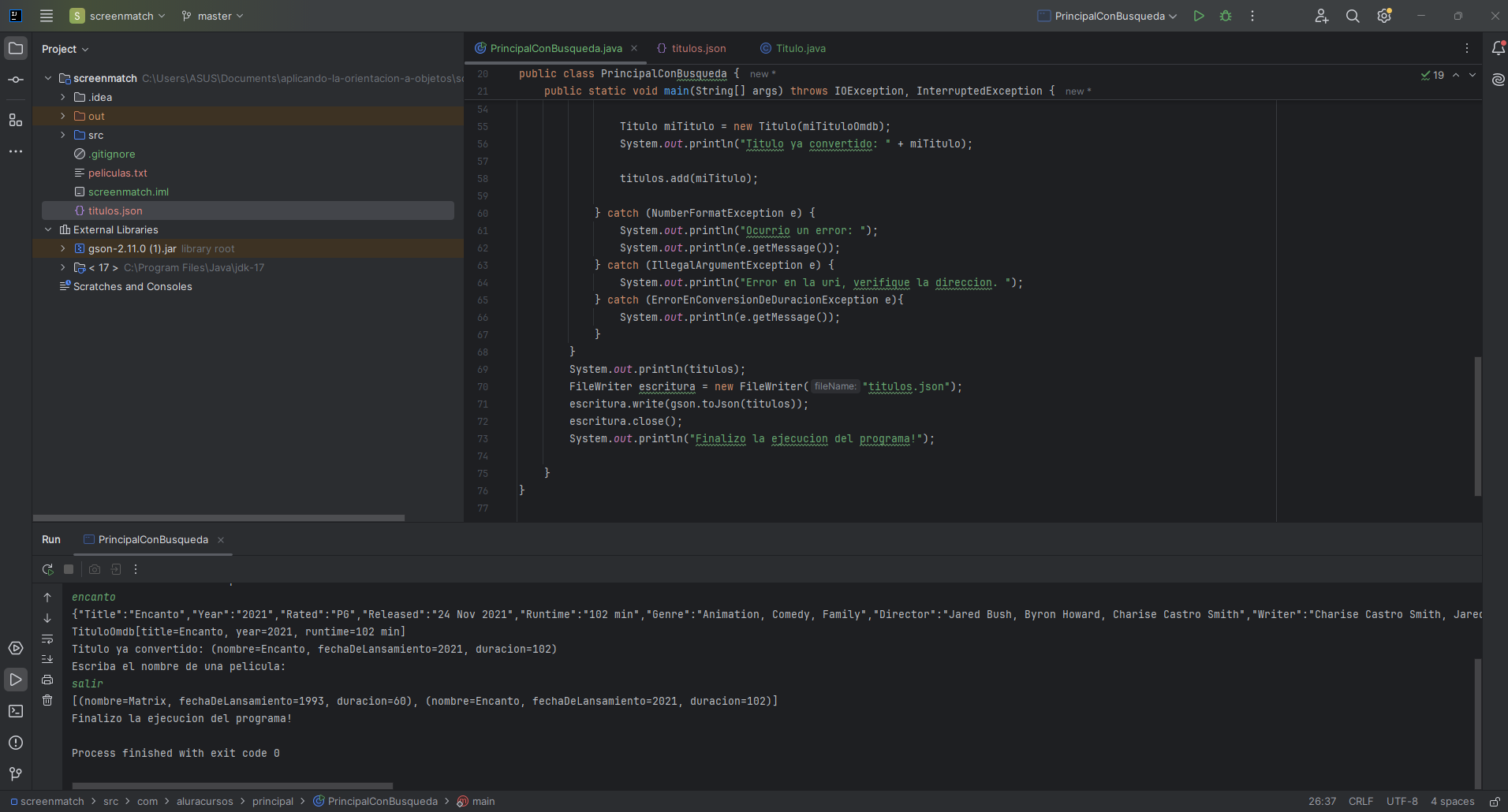This screenshot has width=1508, height=812.
Task: Open the Terminal tool window
Action: [x=16, y=711]
